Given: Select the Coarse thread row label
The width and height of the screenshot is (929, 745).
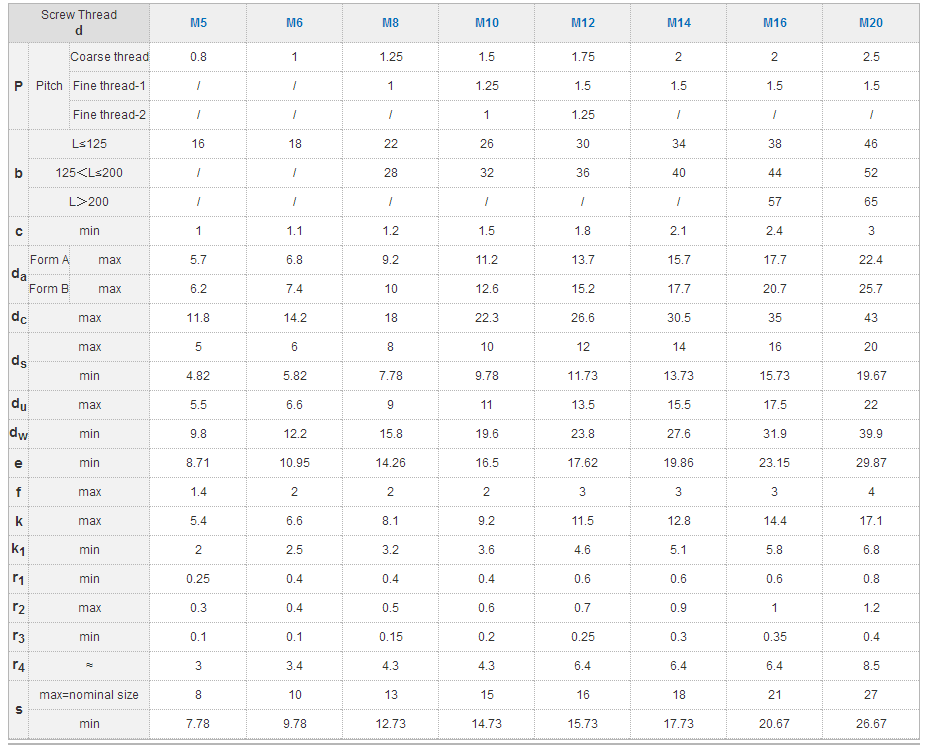Looking at the screenshot, I should tap(109, 57).
